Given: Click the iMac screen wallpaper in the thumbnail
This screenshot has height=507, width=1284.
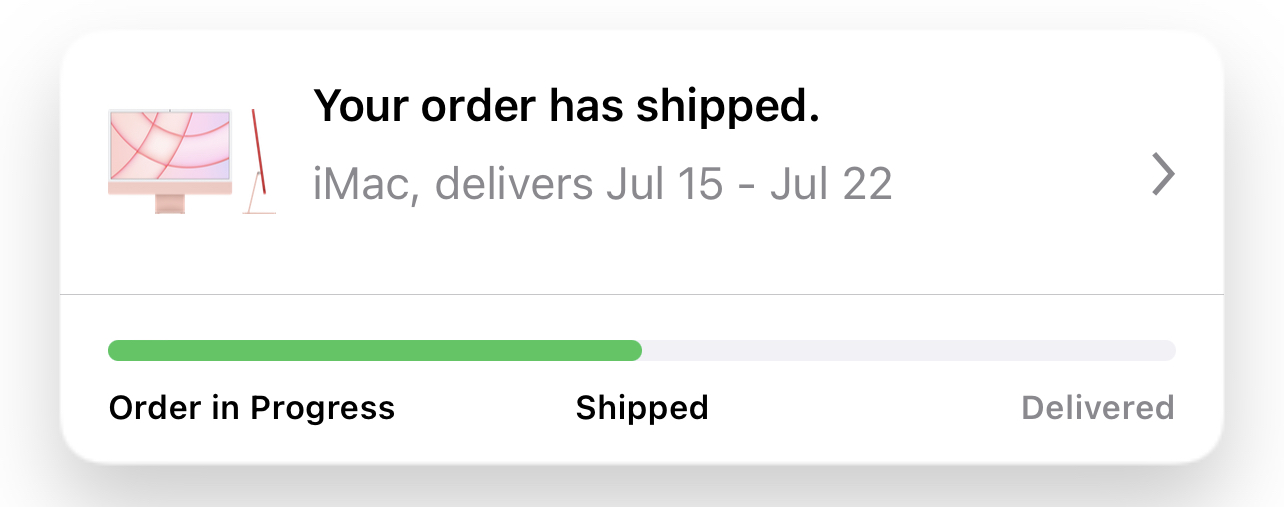Looking at the screenshot, I should pos(170,140).
